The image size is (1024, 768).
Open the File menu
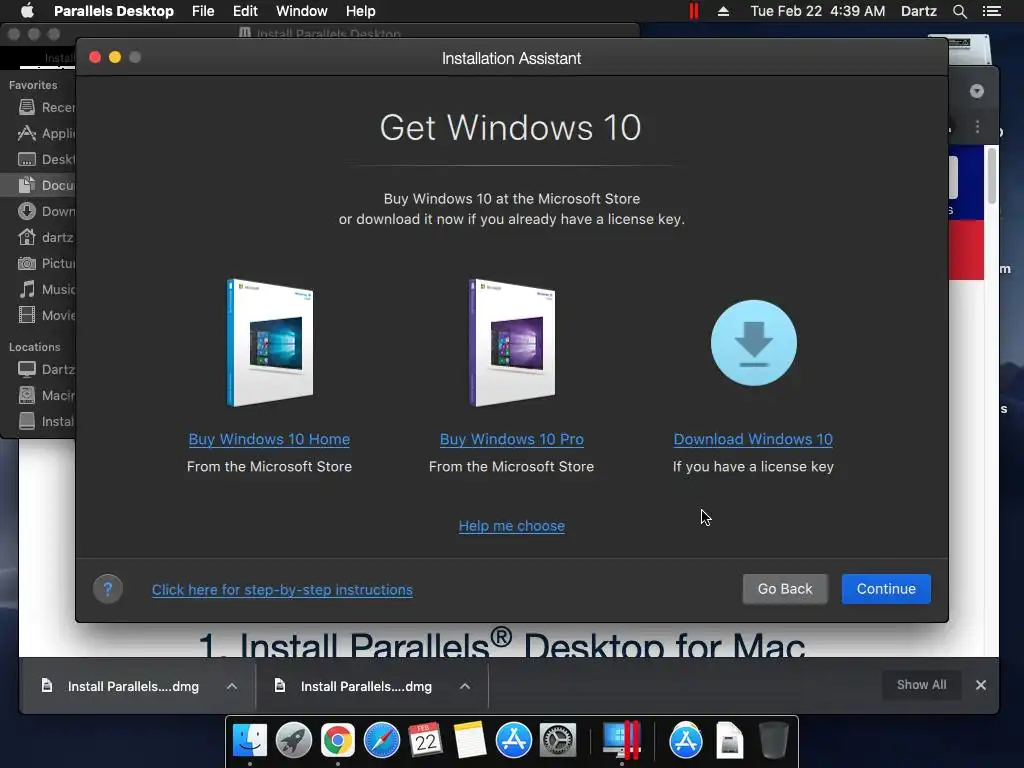coord(203,11)
